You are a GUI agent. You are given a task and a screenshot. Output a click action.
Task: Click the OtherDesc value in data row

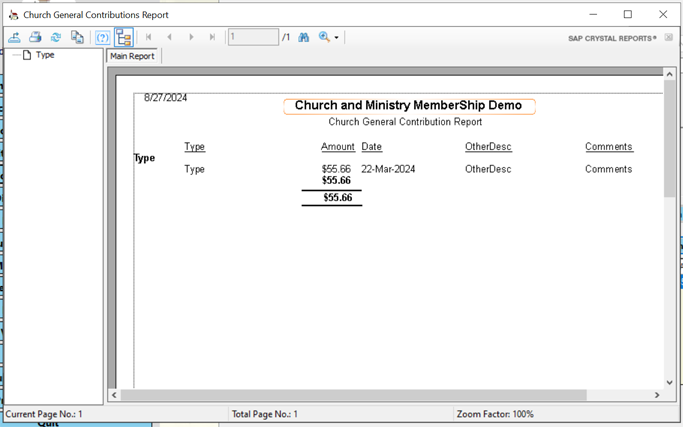click(488, 169)
